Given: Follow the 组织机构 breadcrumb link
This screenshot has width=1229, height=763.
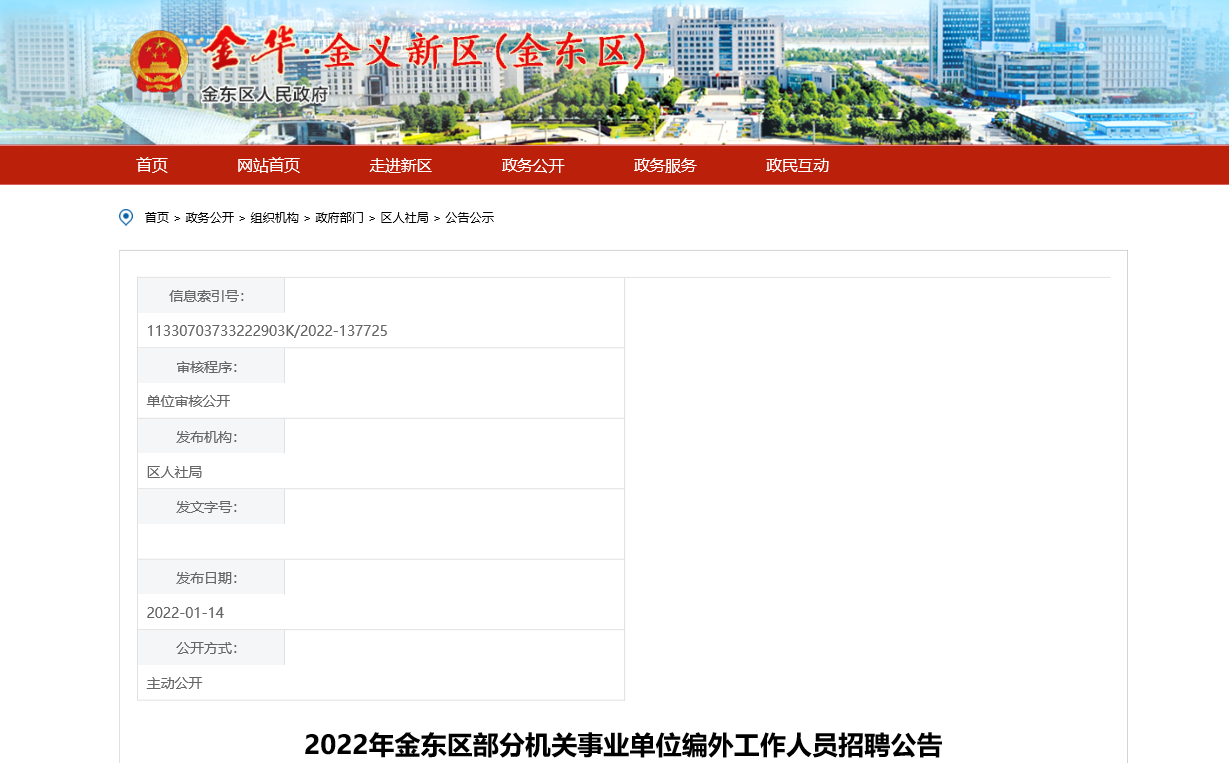Looking at the screenshot, I should coord(275,217).
